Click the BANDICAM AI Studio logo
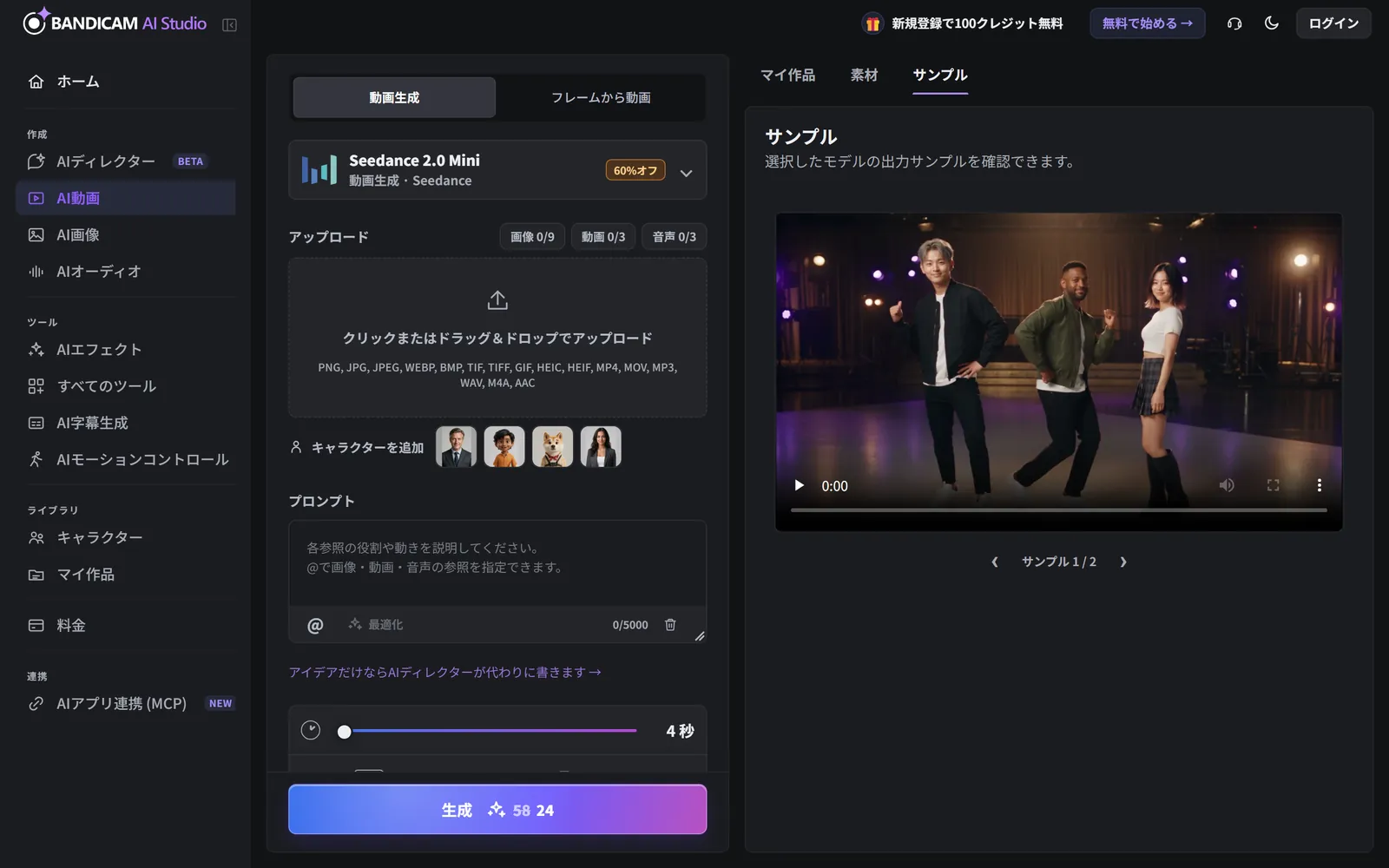This screenshot has height=868, width=1389. tap(115, 23)
